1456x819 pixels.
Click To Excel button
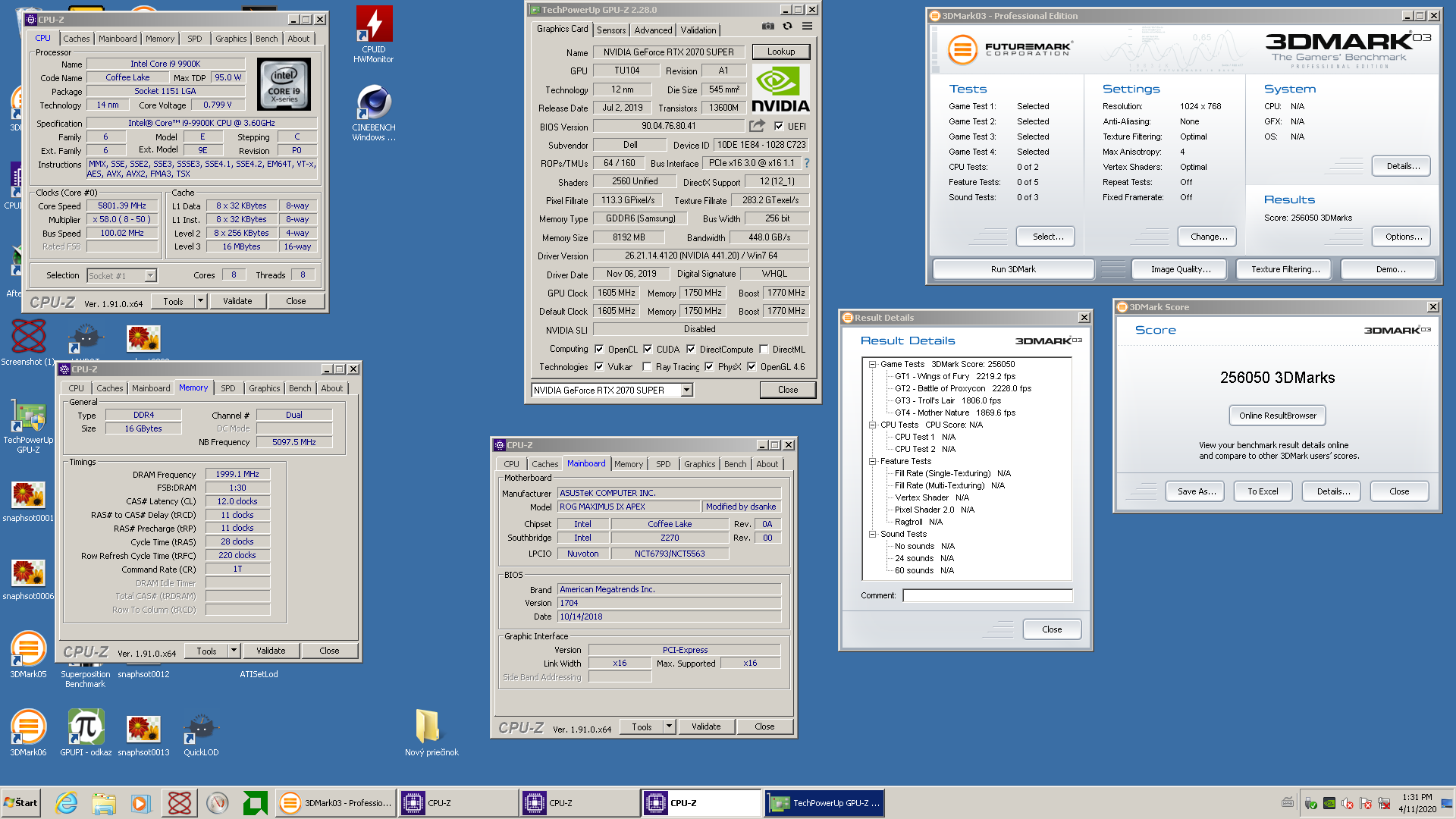point(1263,491)
